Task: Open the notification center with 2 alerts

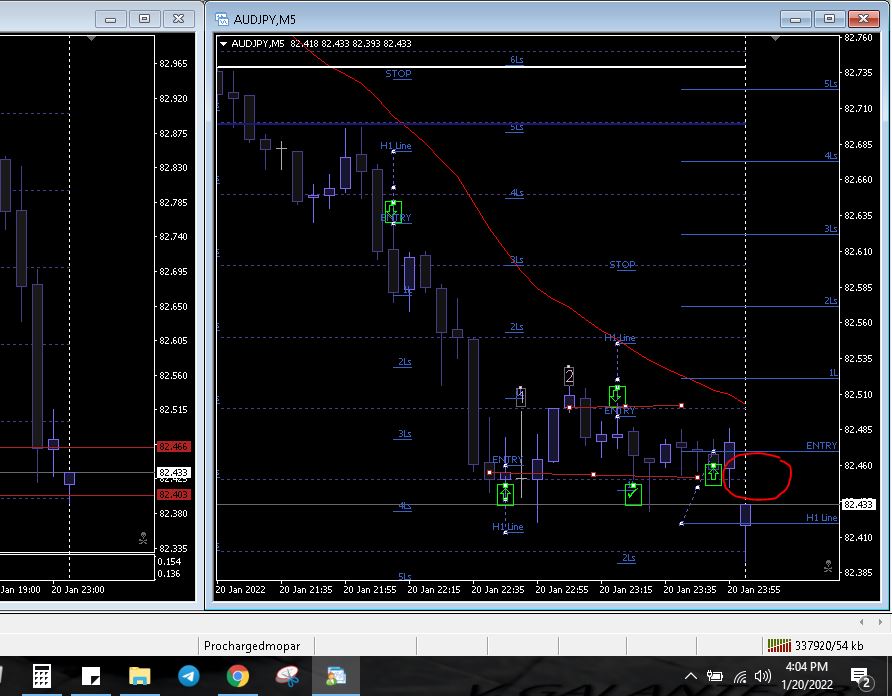Action: 860,677
